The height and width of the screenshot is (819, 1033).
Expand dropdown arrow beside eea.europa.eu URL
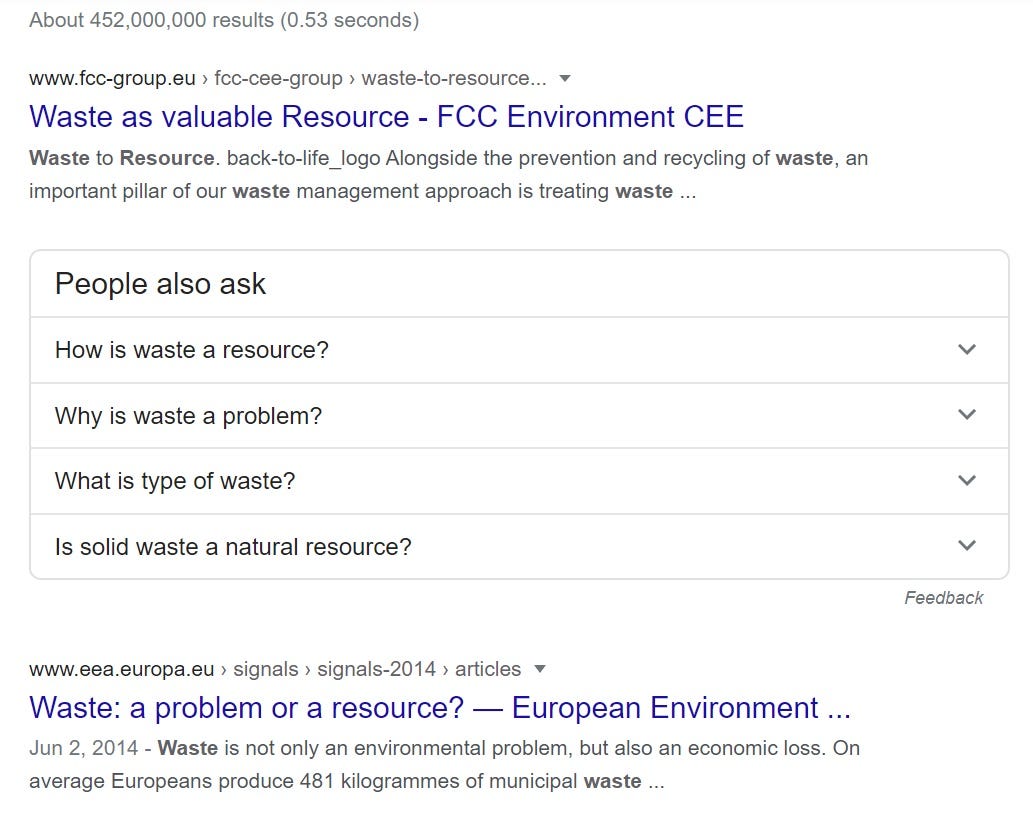[540, 669]
